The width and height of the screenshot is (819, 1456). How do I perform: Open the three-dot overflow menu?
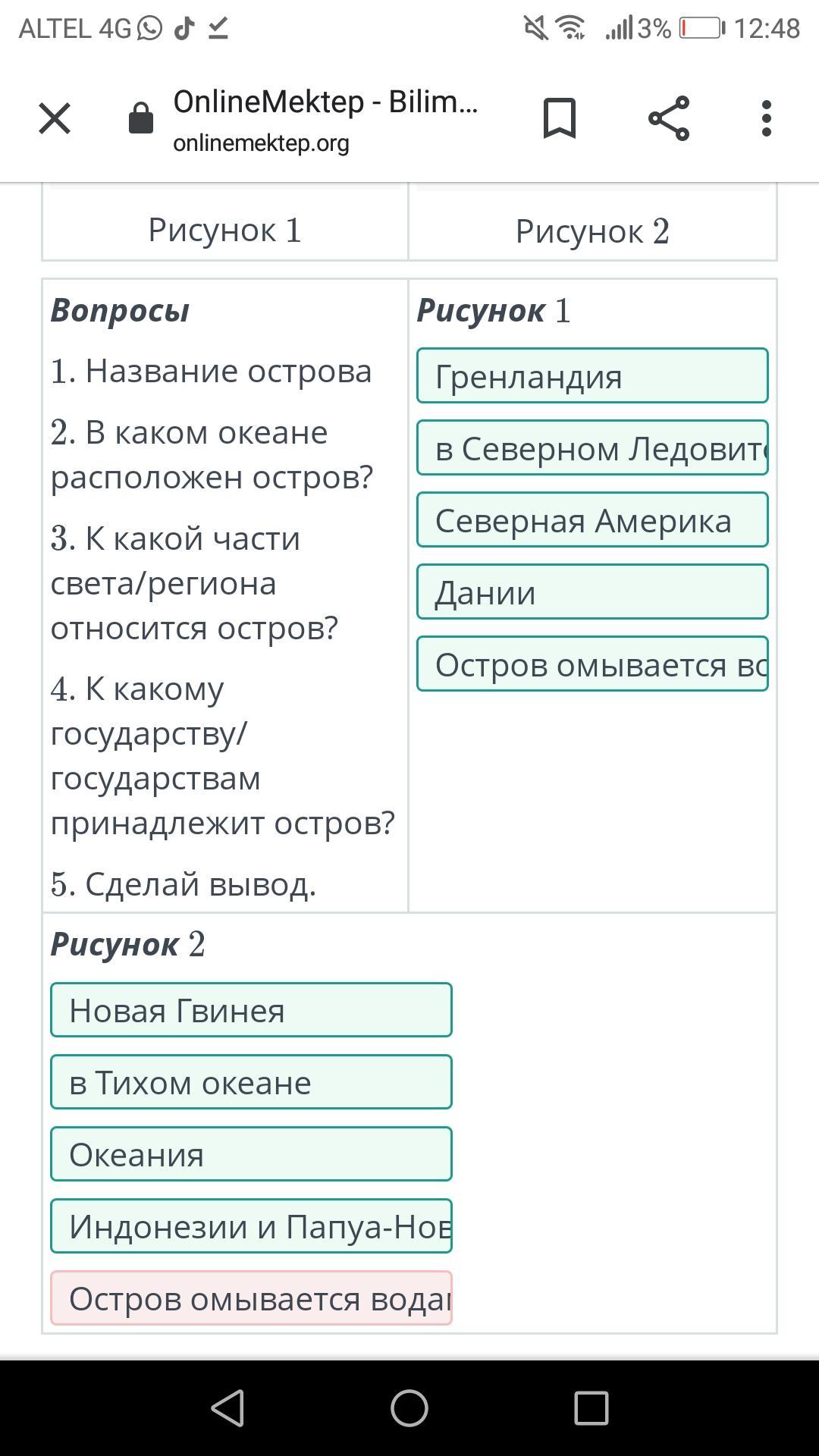(x=767, y=118)
